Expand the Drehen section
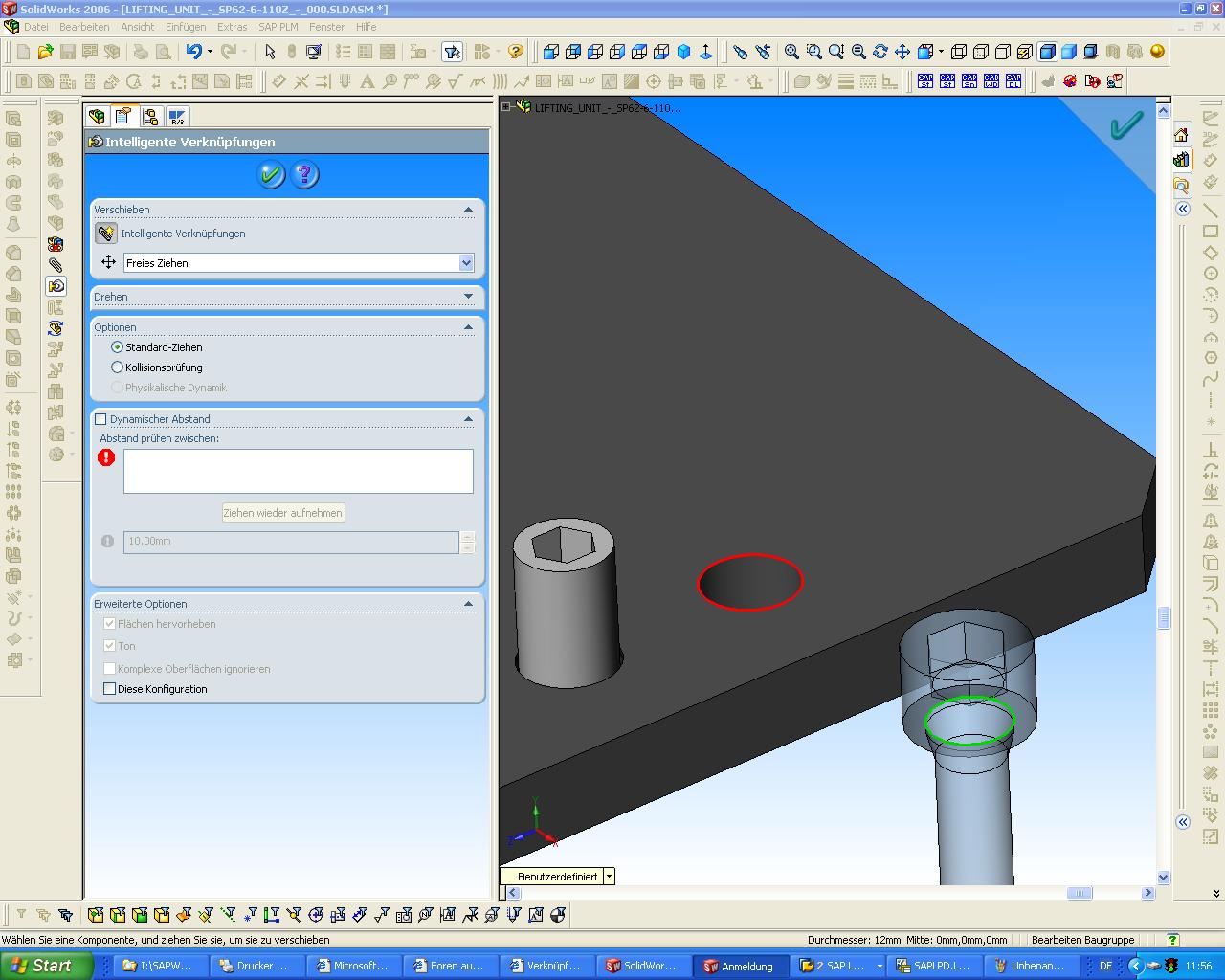This screenshot has height=980, width=1225. [468, 297]
